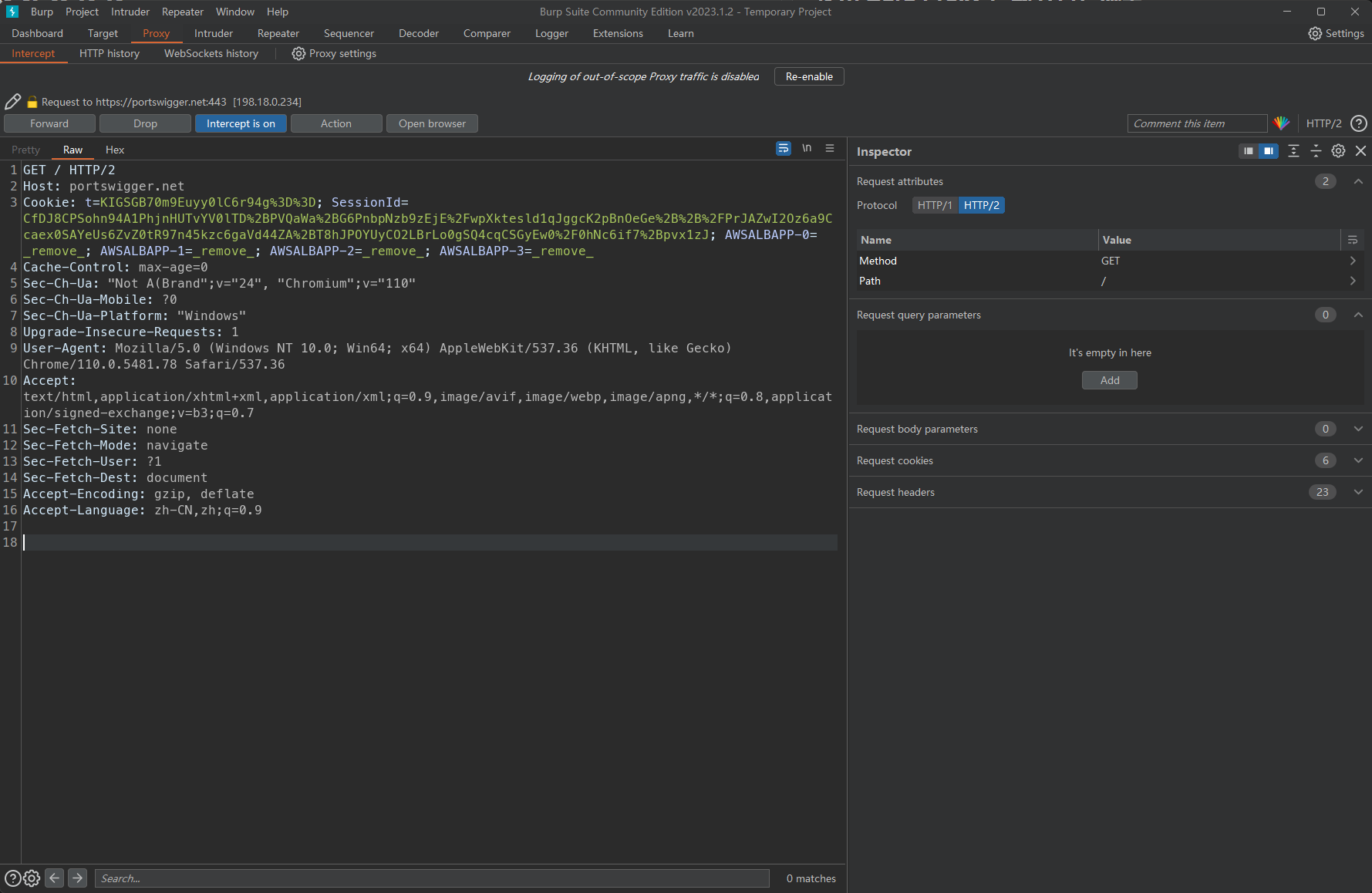Go to the next search match arrow

click(x=77, y=878)
